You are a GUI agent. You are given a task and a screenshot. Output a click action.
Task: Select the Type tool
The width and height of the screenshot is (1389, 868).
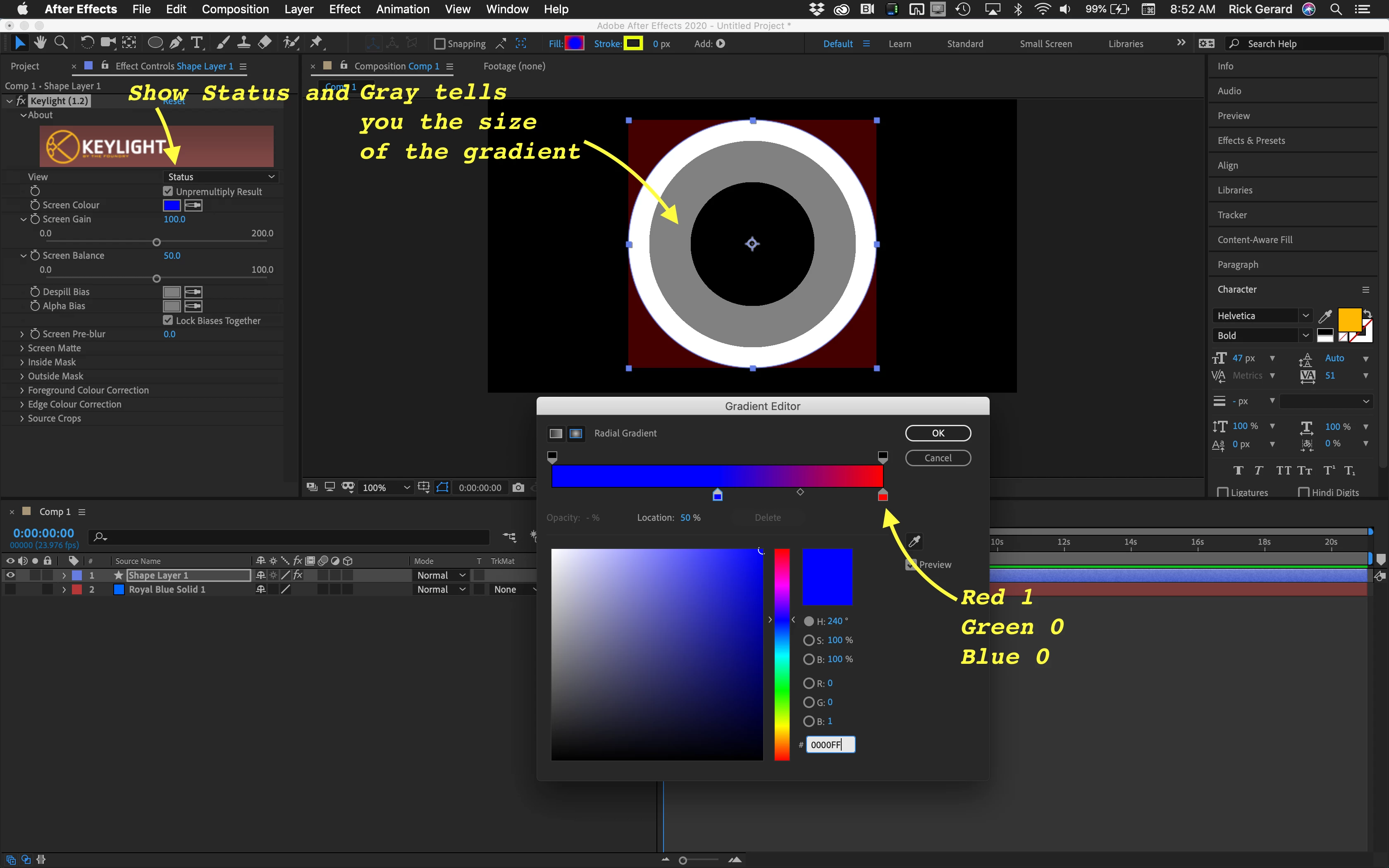tap(197, 43)
